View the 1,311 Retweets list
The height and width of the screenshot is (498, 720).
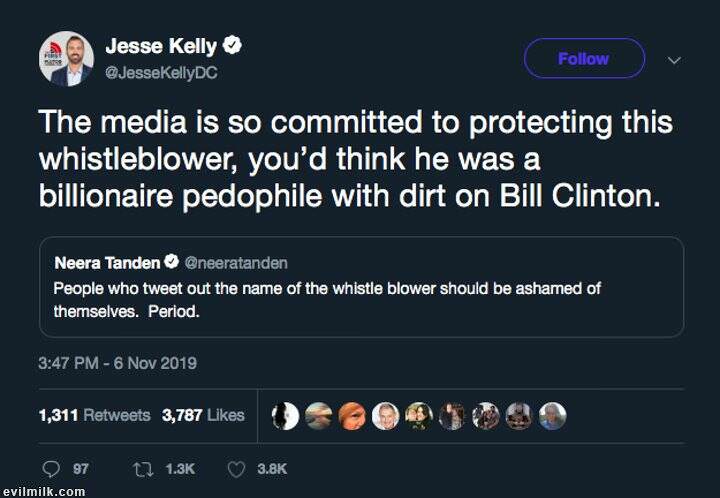click(94, 415)
